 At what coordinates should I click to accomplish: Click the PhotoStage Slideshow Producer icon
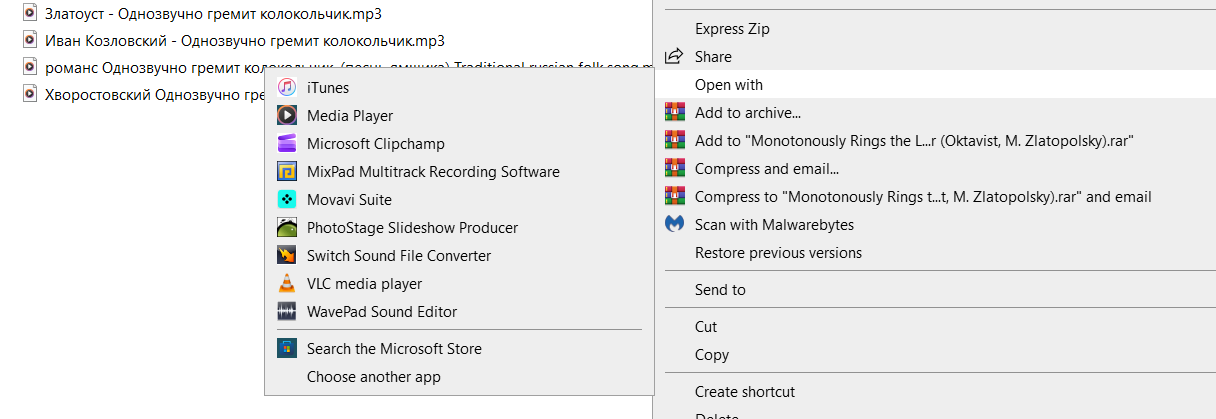tap(287, 228)
